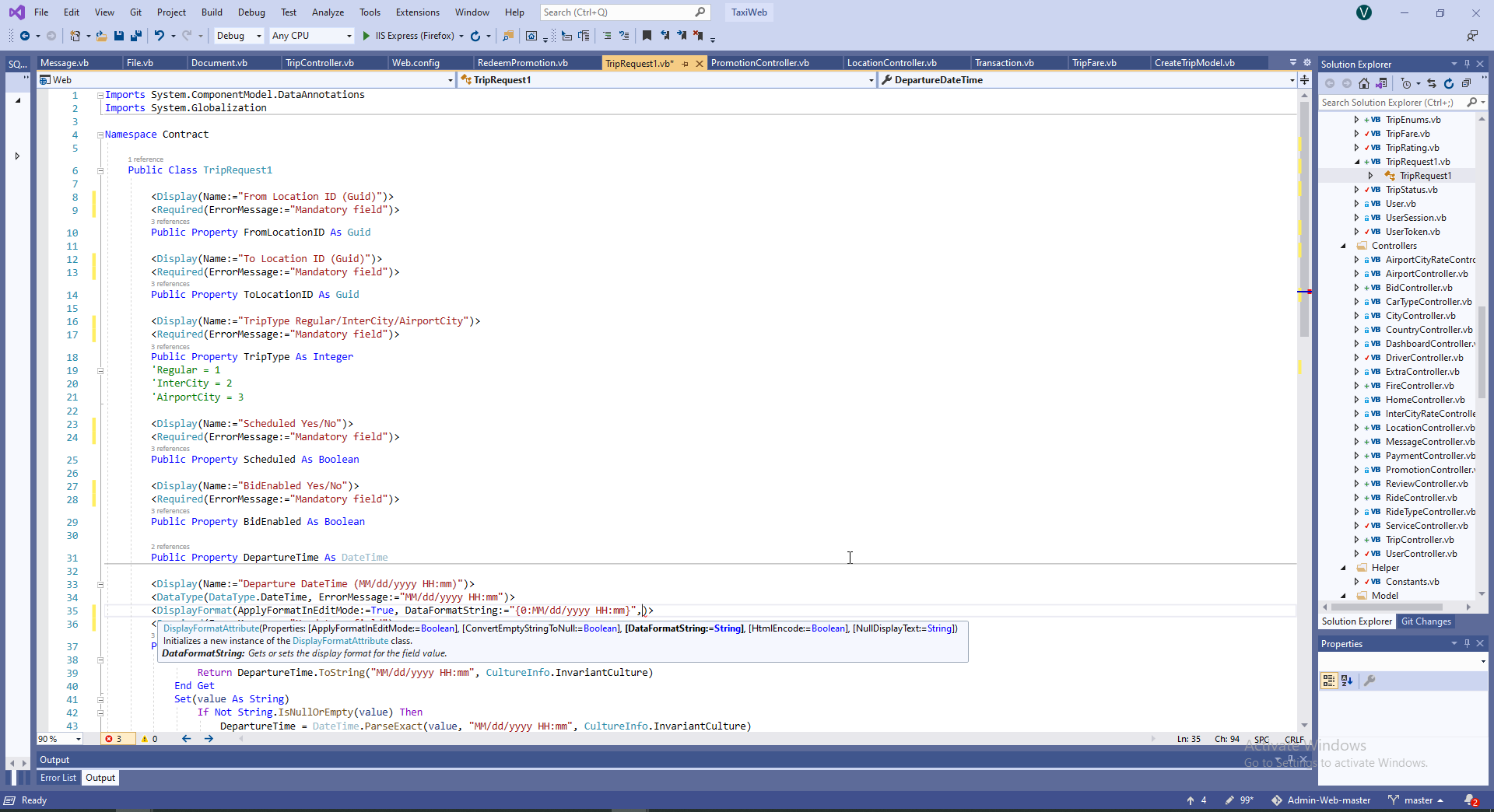Refresh the Solution Explorer
The height and width of the screenshot is (812, 1494).
coord(1449,83)
